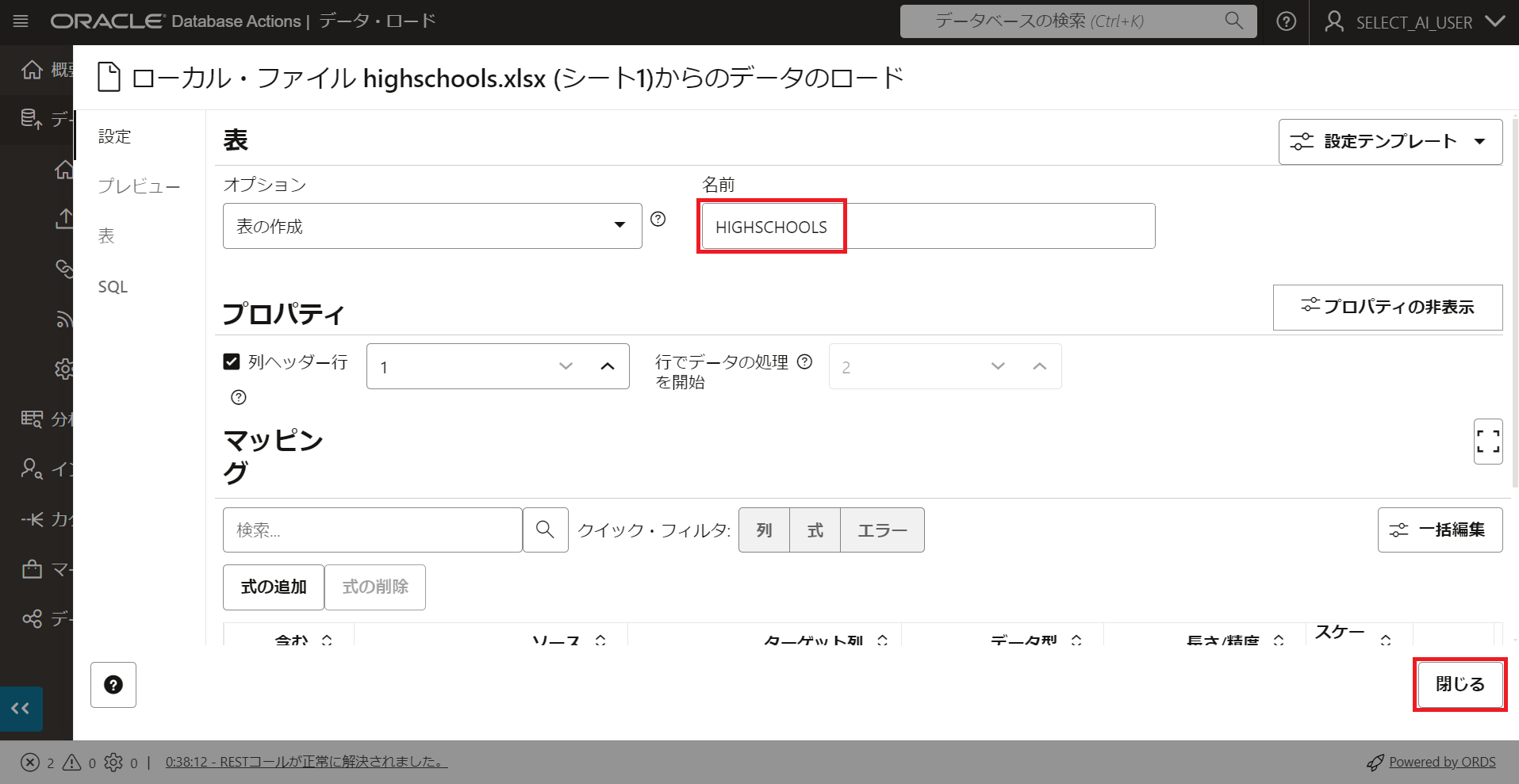Screen dimensions: 1519x784
Task: Click the 式の追加 button
Action: click(x=273, y=587)
